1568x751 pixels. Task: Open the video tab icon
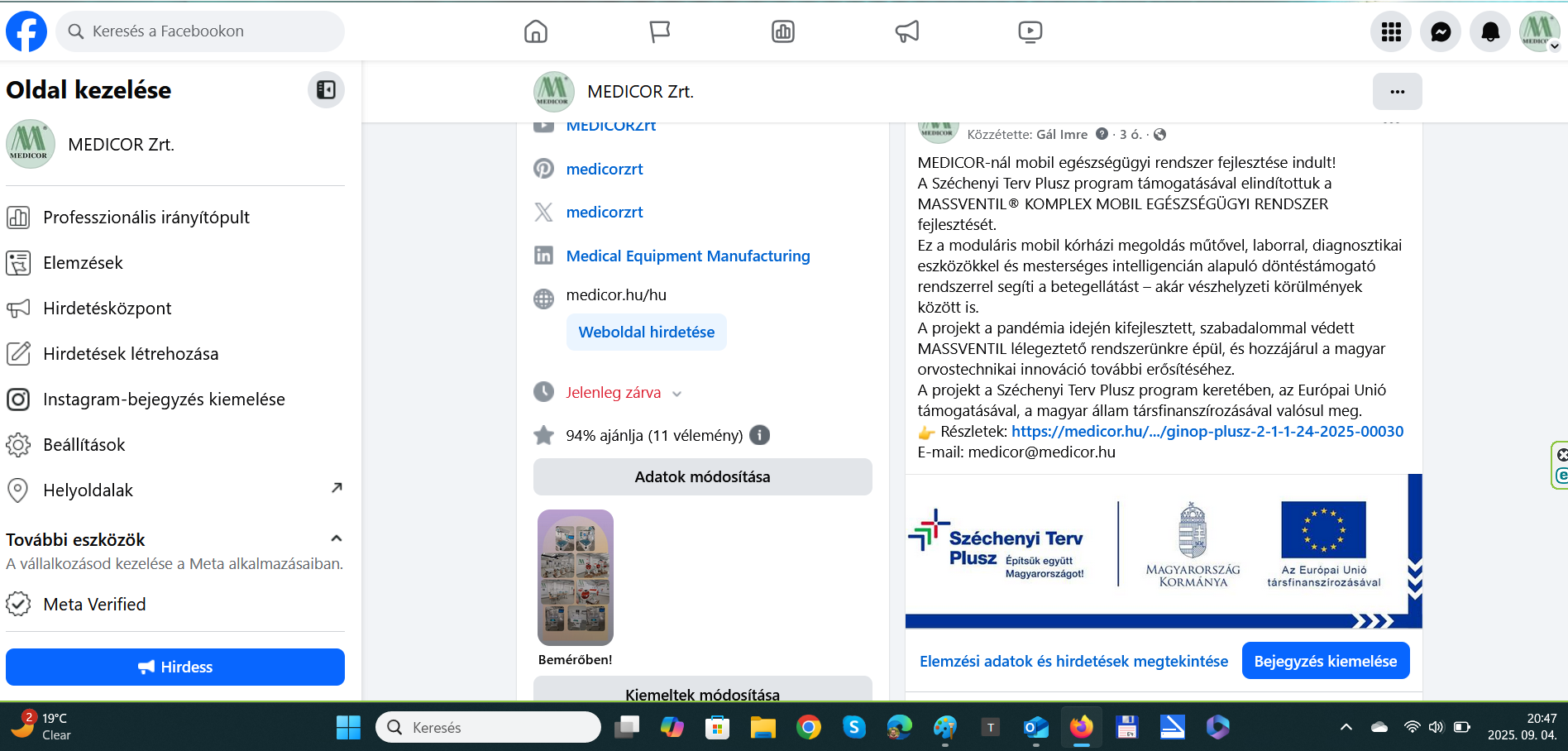1030,32
